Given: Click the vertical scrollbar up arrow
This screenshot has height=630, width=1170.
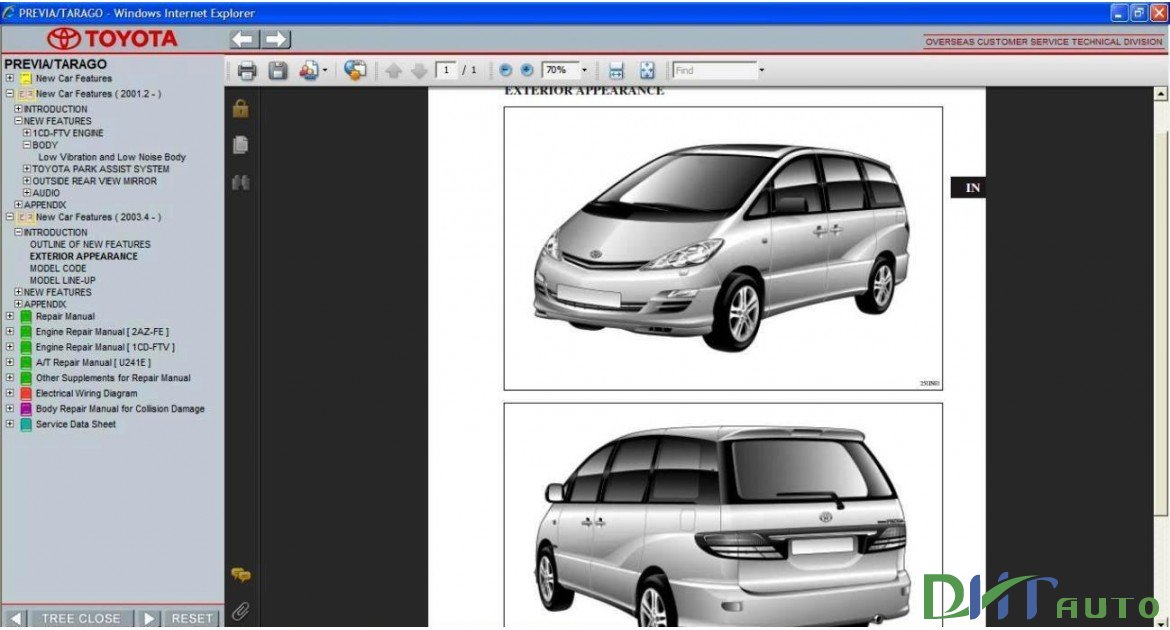Looking at the screenshot, I should (x=1160, y=94).
